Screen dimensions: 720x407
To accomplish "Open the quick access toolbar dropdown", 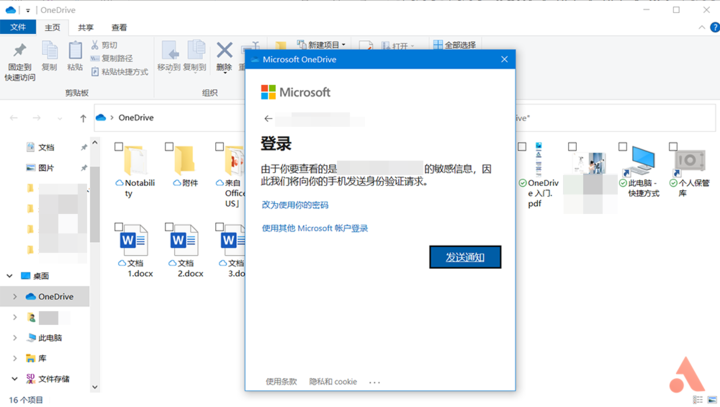I will coord(28,10).
